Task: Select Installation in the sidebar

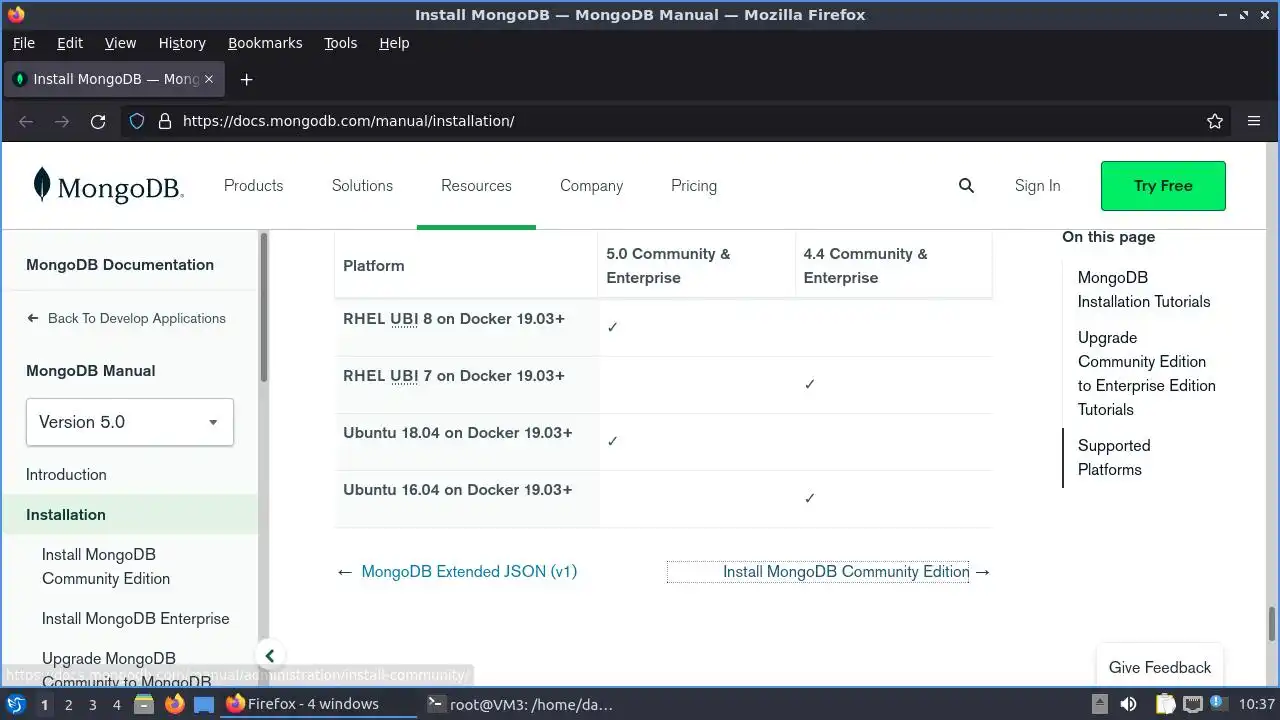Action: (129, 515)
